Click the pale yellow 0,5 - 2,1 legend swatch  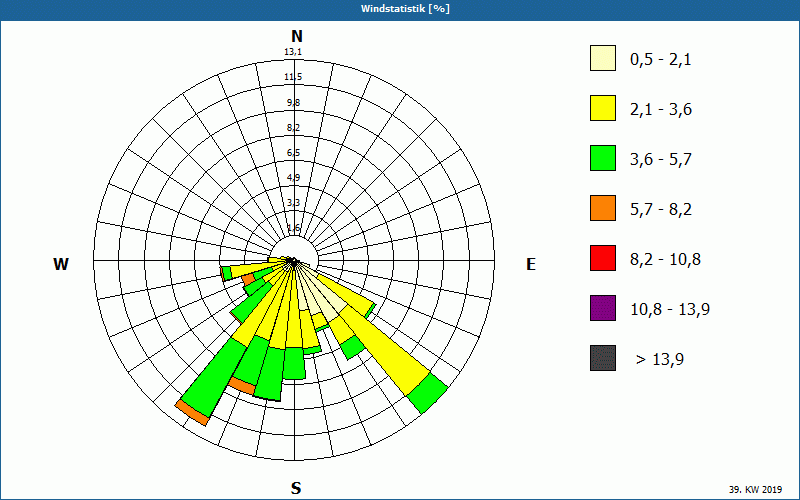click(x=603, y=58)
